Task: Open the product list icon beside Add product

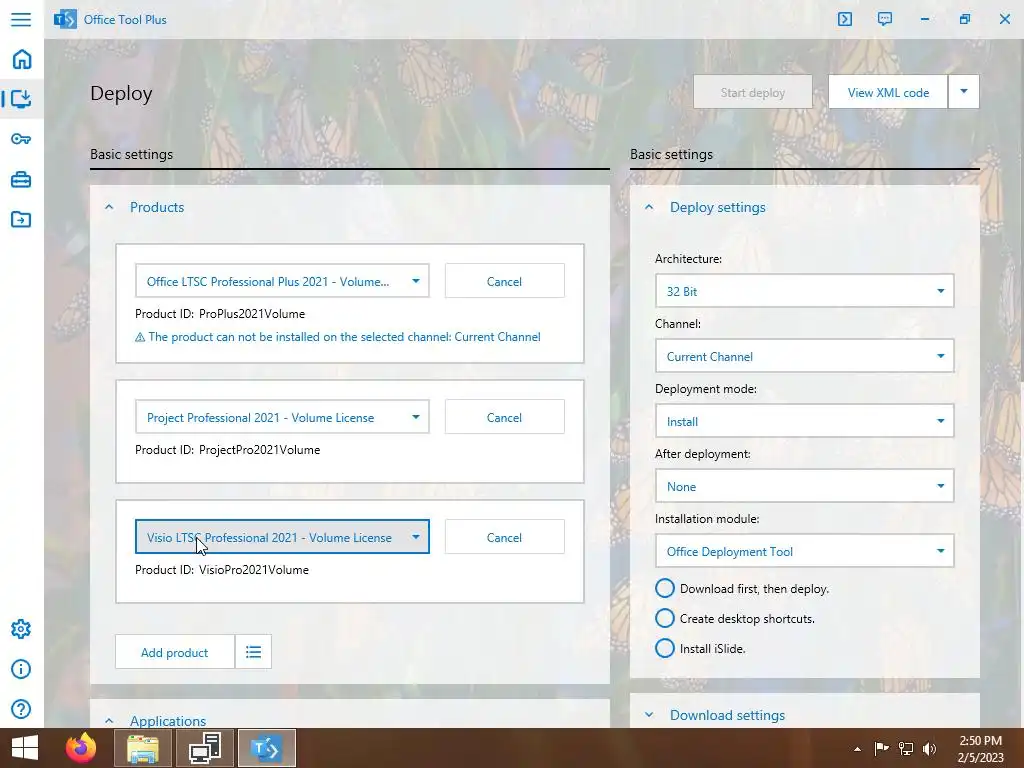Action: (x=253, y=652)
